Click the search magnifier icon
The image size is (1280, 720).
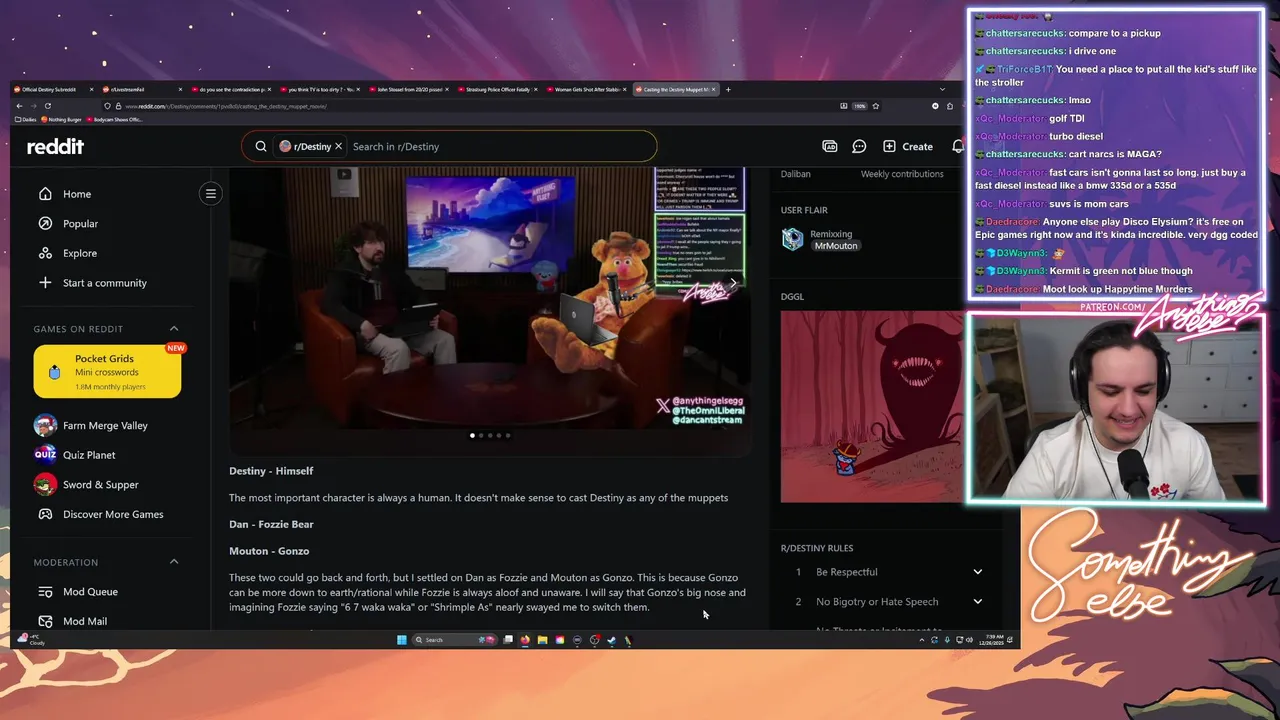click(x=261, y=146)
